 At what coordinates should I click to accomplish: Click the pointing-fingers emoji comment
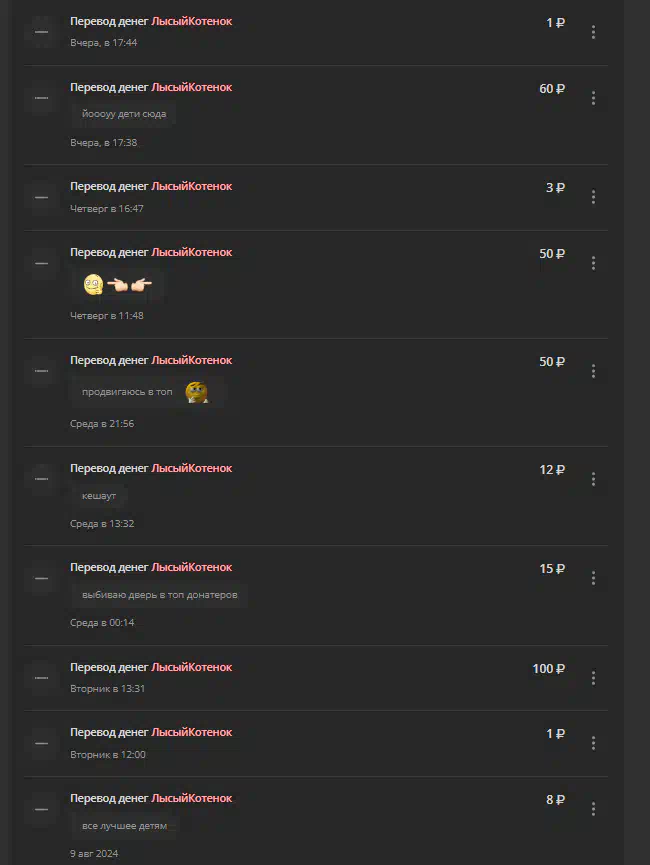click(118, 285)
